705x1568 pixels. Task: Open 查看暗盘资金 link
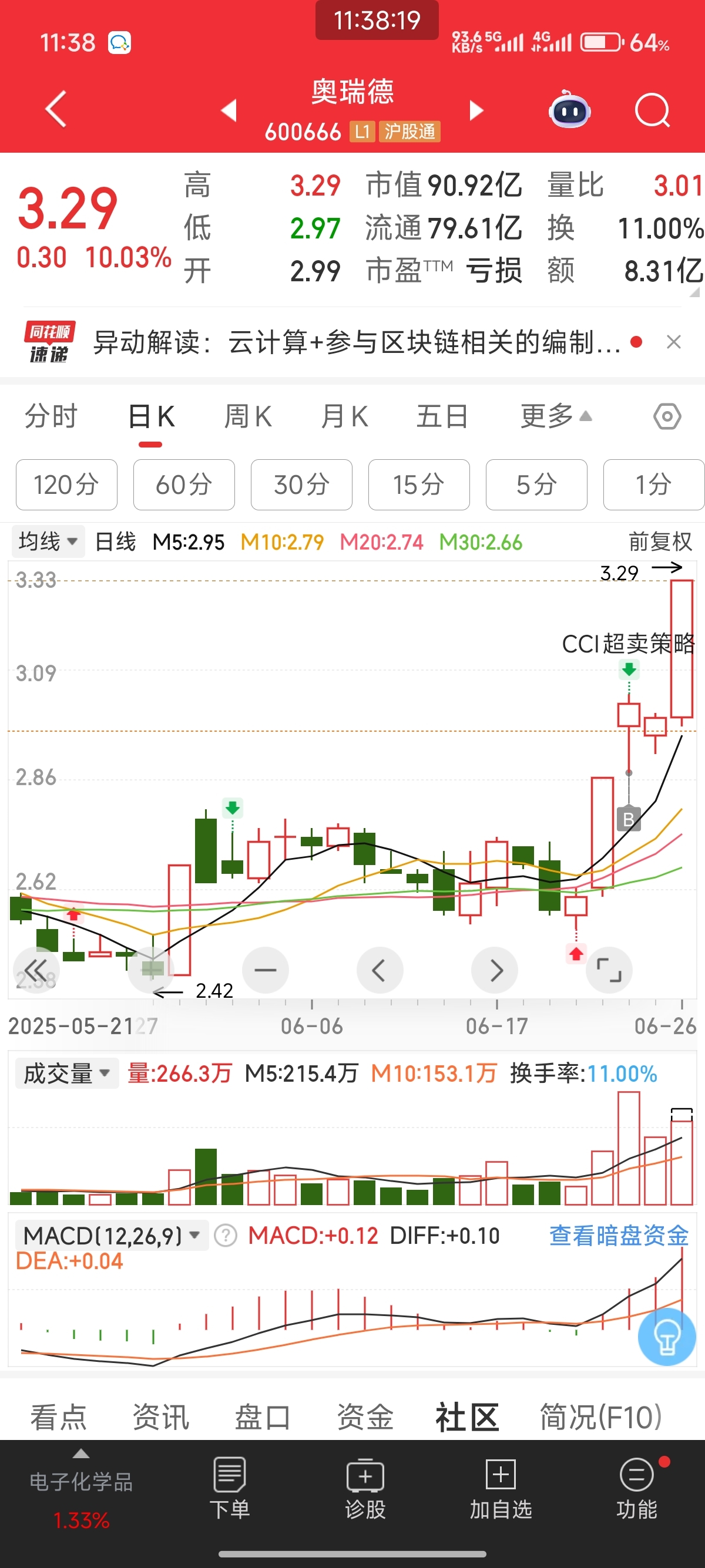click(619, 1236)
